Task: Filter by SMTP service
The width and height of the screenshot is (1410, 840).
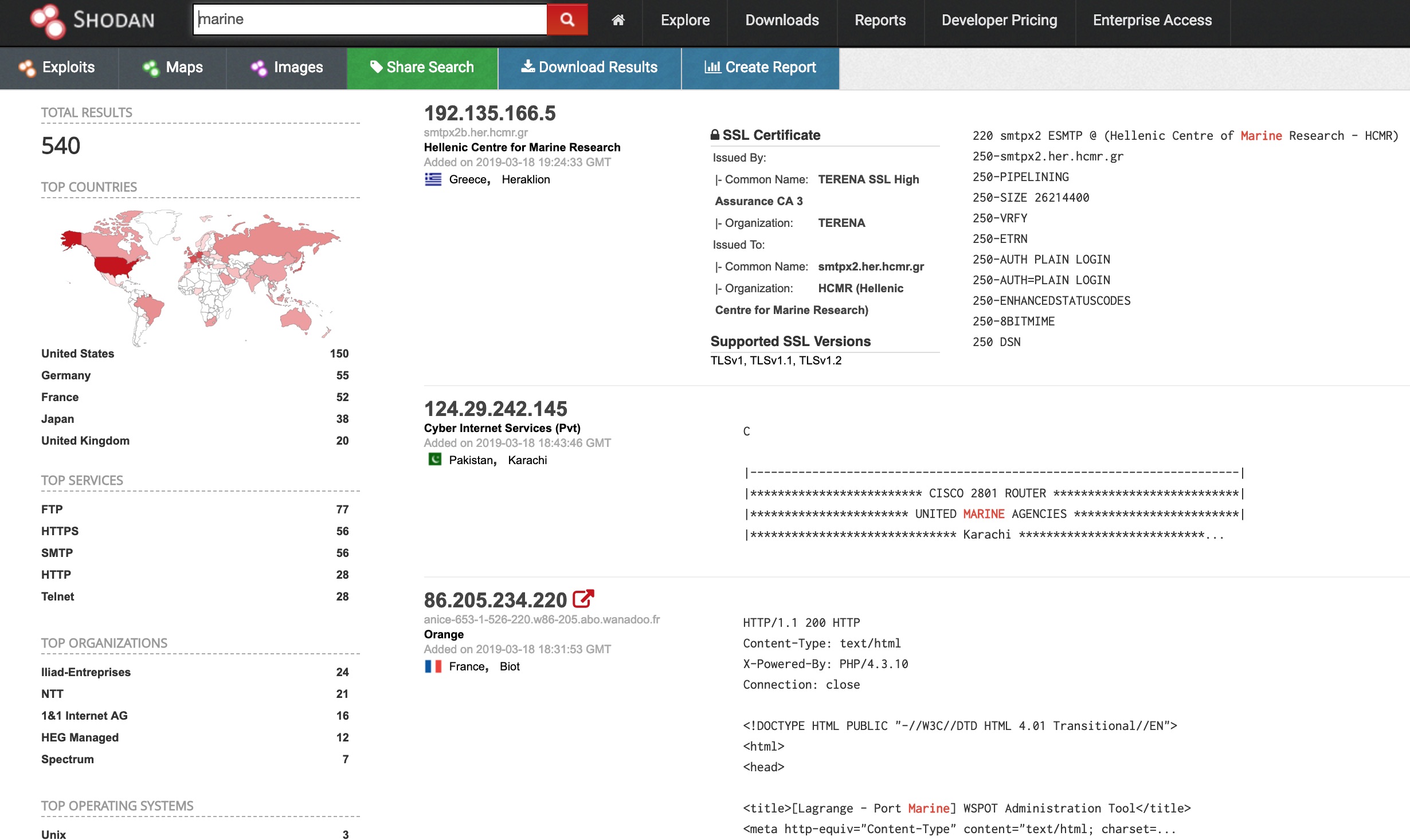Action: click(x=57, y=553)
